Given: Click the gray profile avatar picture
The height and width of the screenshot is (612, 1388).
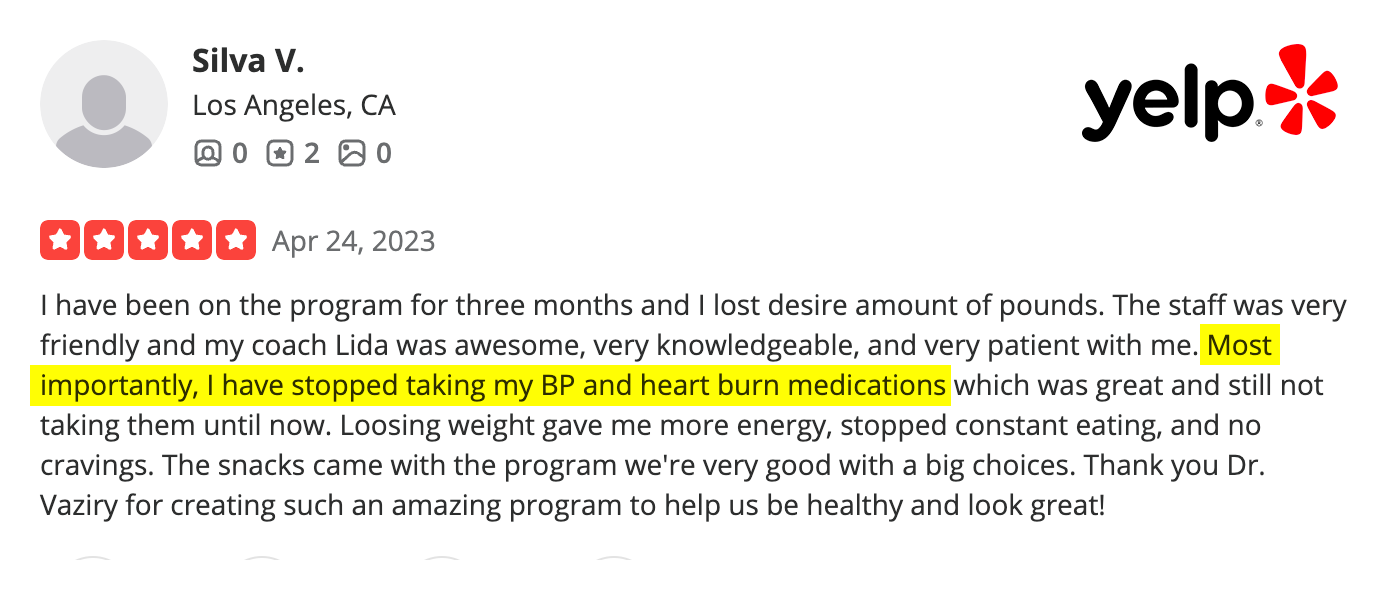Looking at the screenshot, I should [x=104, y=104].
